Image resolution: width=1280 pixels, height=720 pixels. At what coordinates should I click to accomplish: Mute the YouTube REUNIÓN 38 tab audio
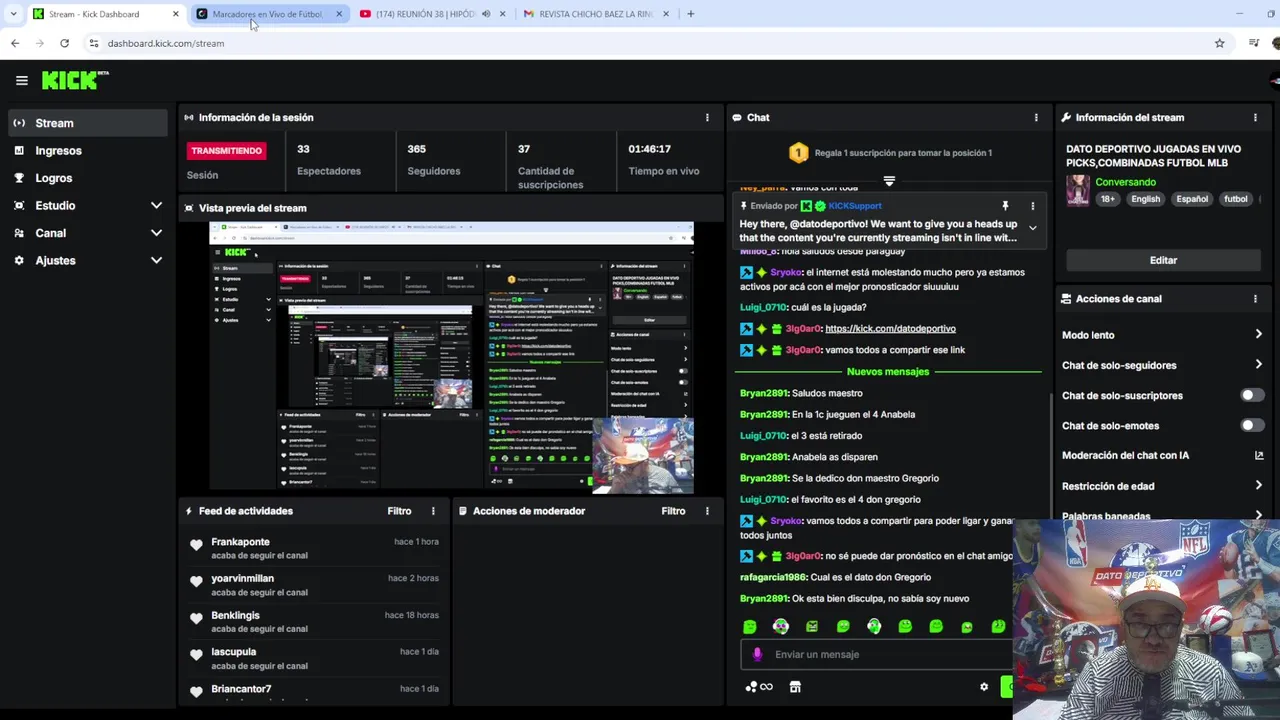click(x=486, y=14)
